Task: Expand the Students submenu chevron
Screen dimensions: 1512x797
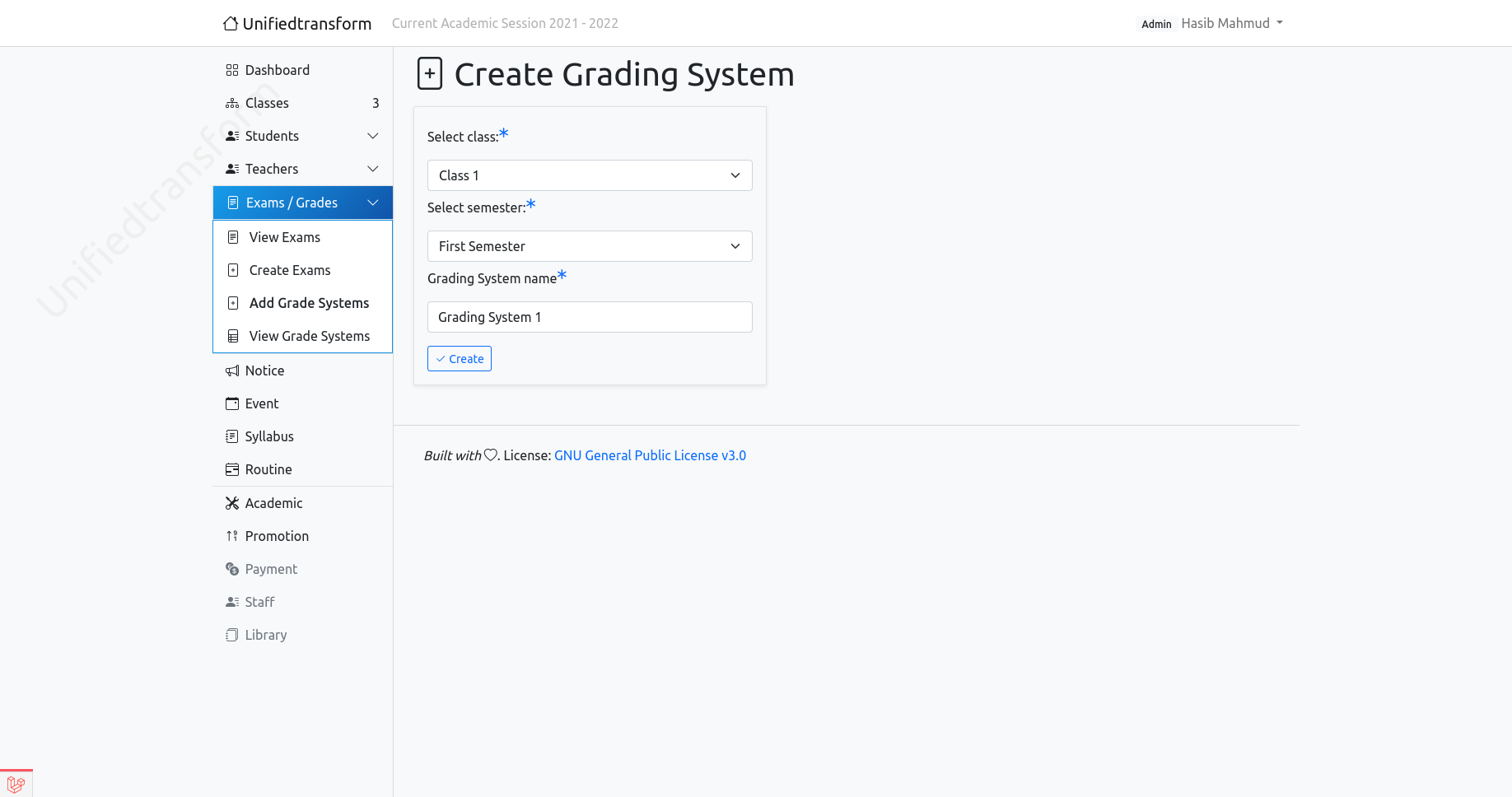Action: click(x=373, y=136)
